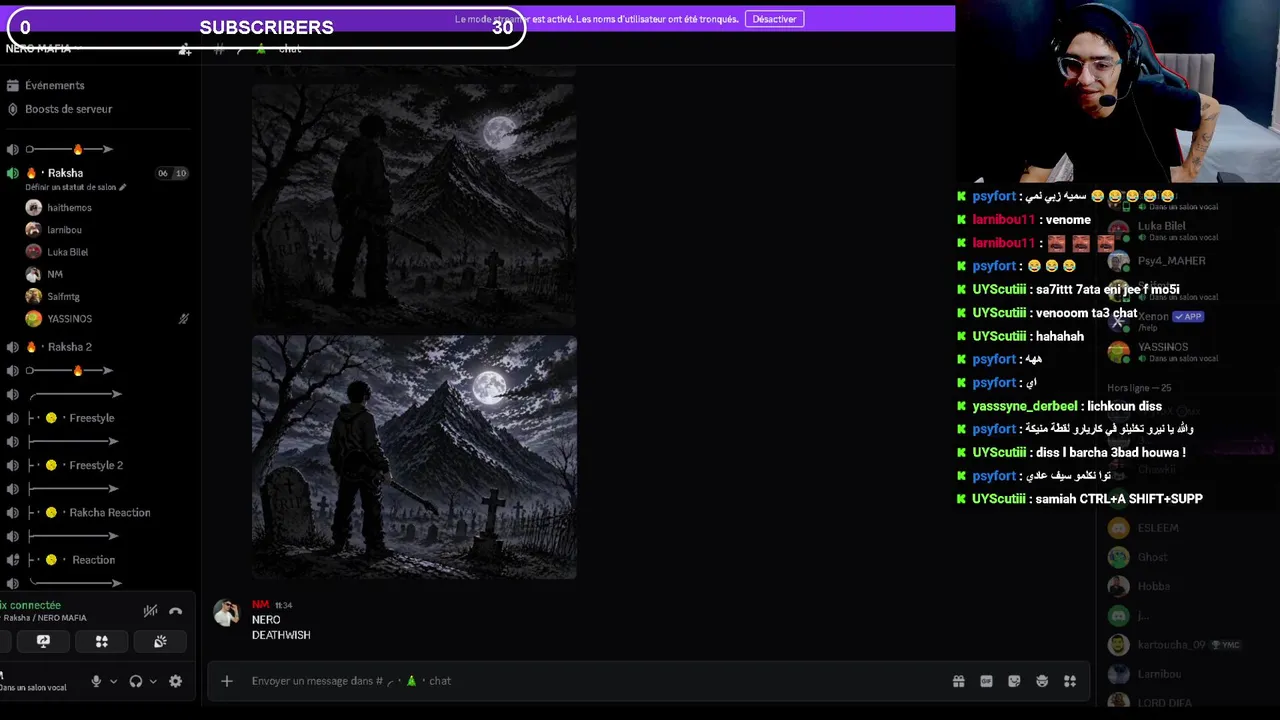Image resolution: width=1280 pixels, height=720 pixels.
Task: Toggle headphones deafen in user panel
Action: coord(136,681)
